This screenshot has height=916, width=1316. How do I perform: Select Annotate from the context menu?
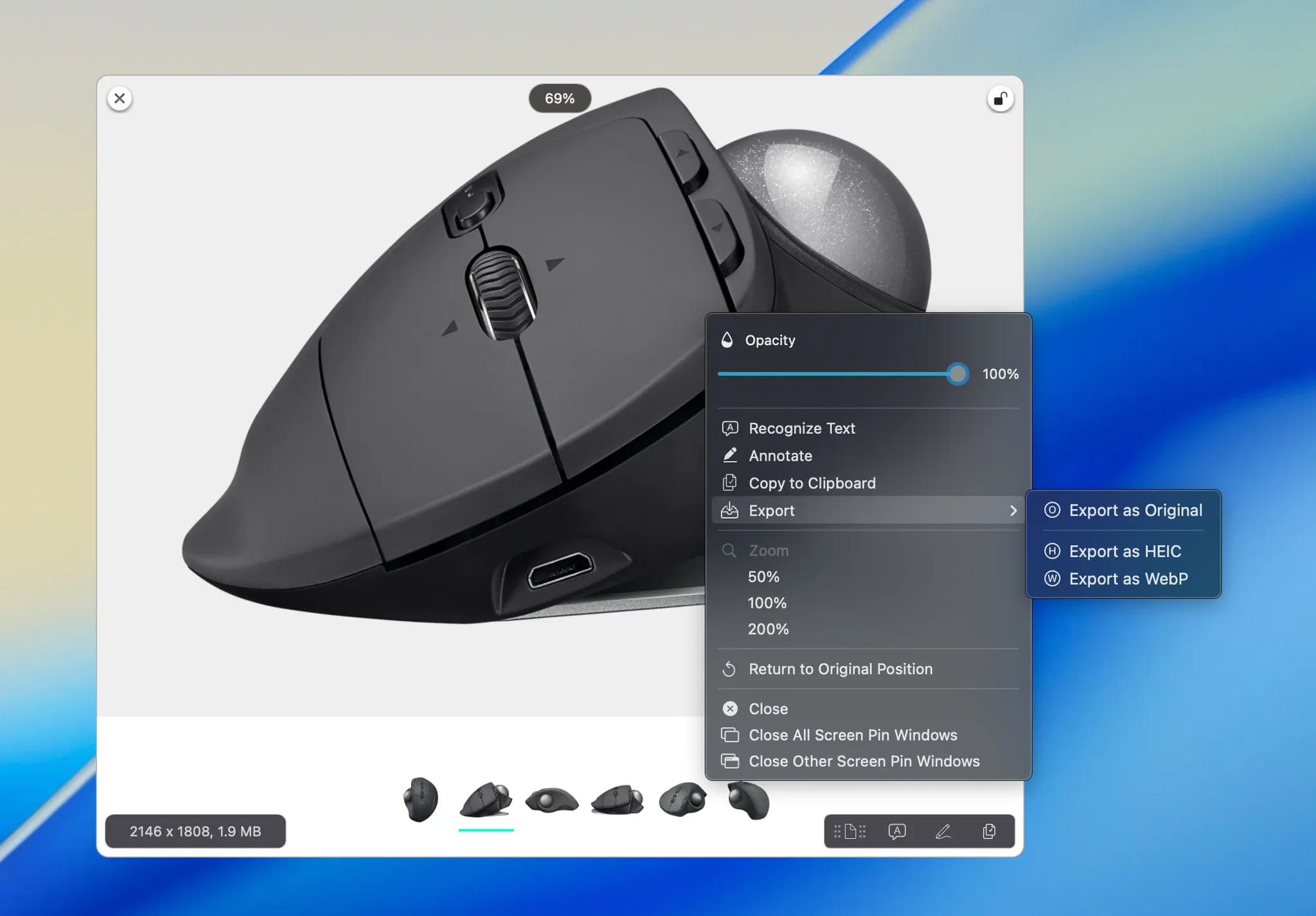coord(780,456)
